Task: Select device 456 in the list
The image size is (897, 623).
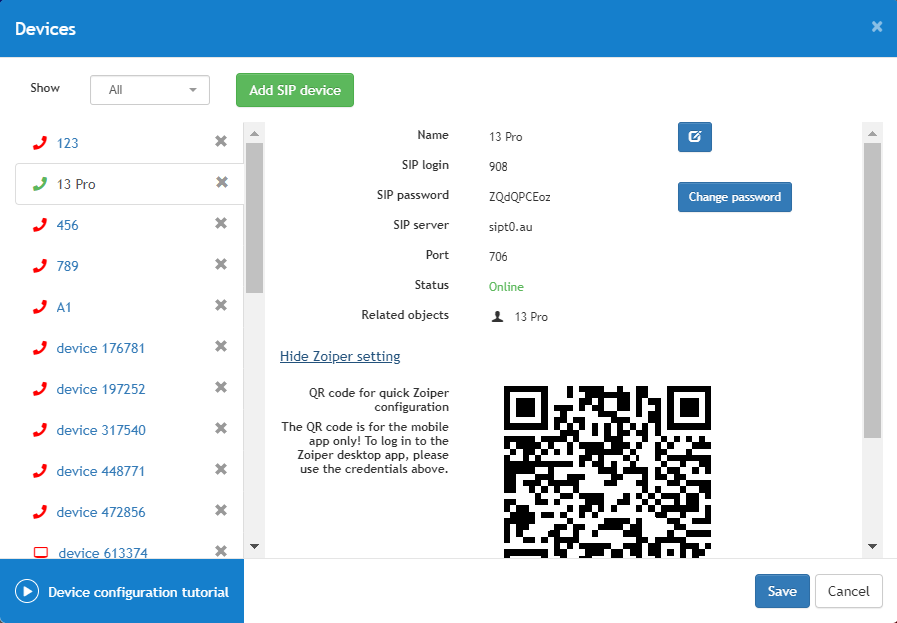Action: pyautogui.click(x=68, y=225)
